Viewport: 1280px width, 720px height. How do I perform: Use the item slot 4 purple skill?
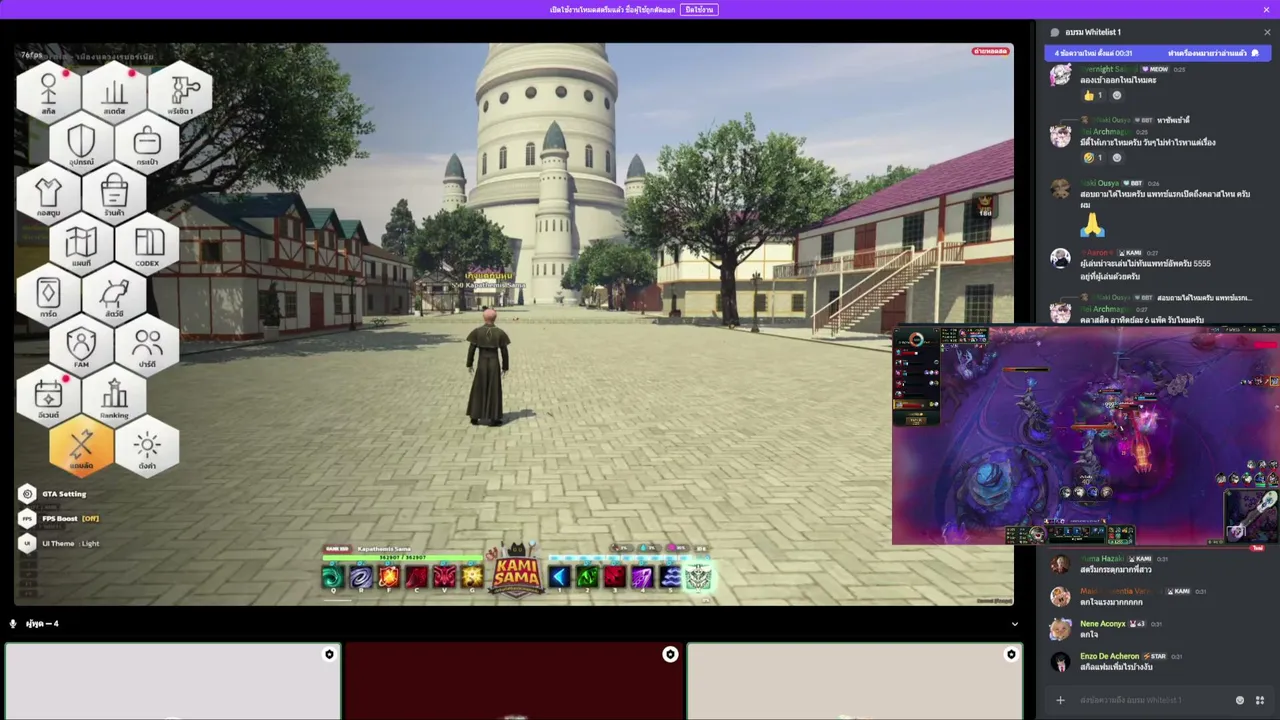(x=642, y=576)
